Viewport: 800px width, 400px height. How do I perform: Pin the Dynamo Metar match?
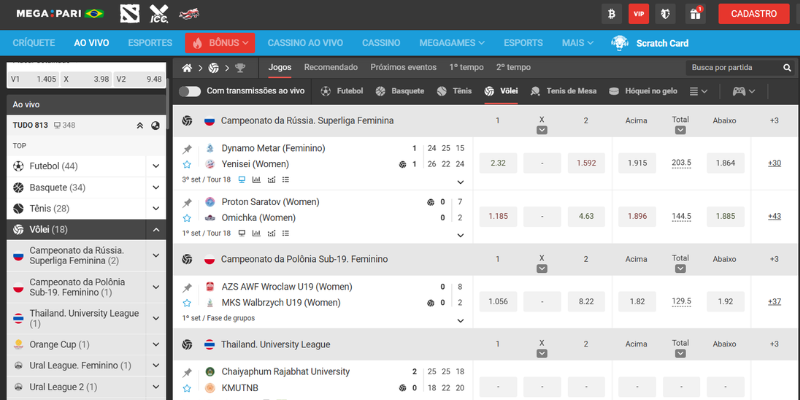[x=187, y=148]
